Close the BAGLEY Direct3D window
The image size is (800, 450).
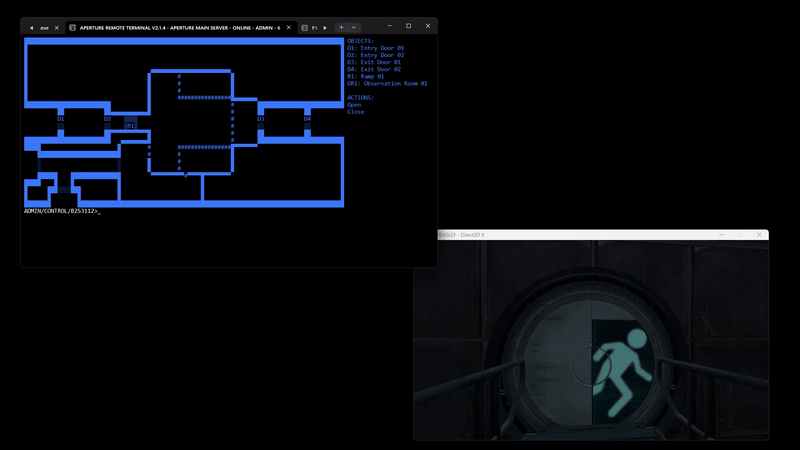tap(759, 235)
